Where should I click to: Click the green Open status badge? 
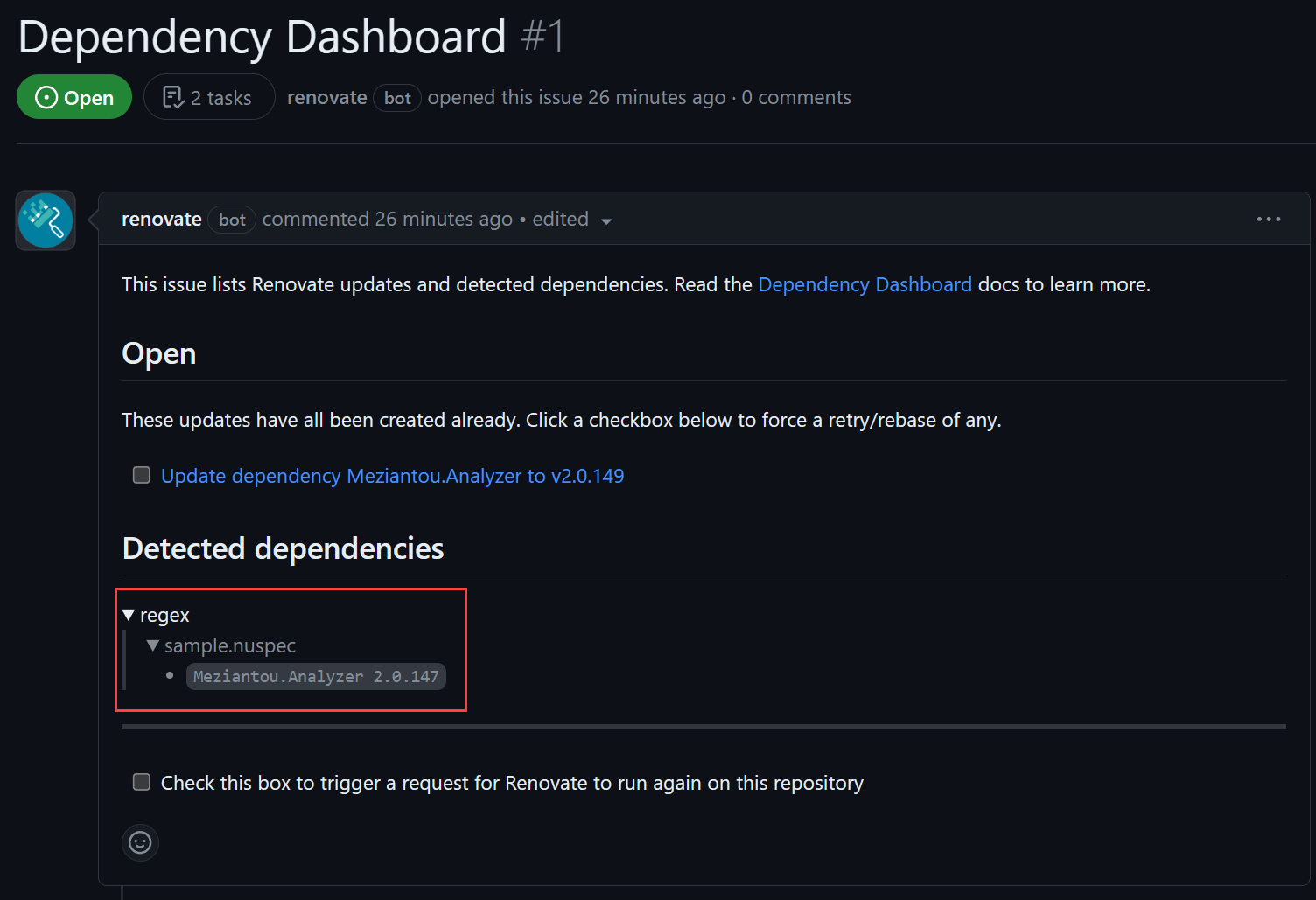[x=74, y=97]
